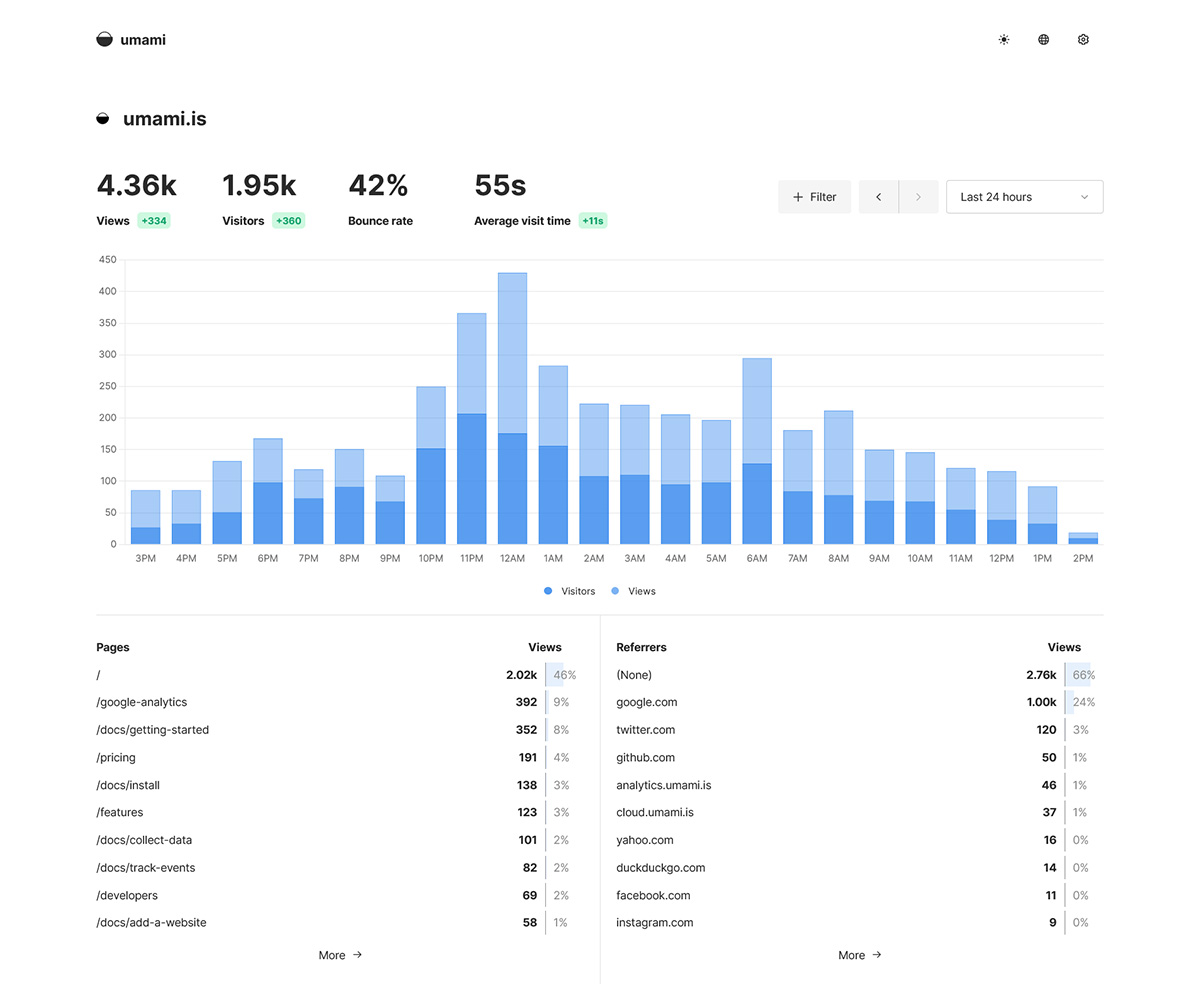Click the Filter button
The height and width of the screenshot is (984, 1200).
point(814,196)
